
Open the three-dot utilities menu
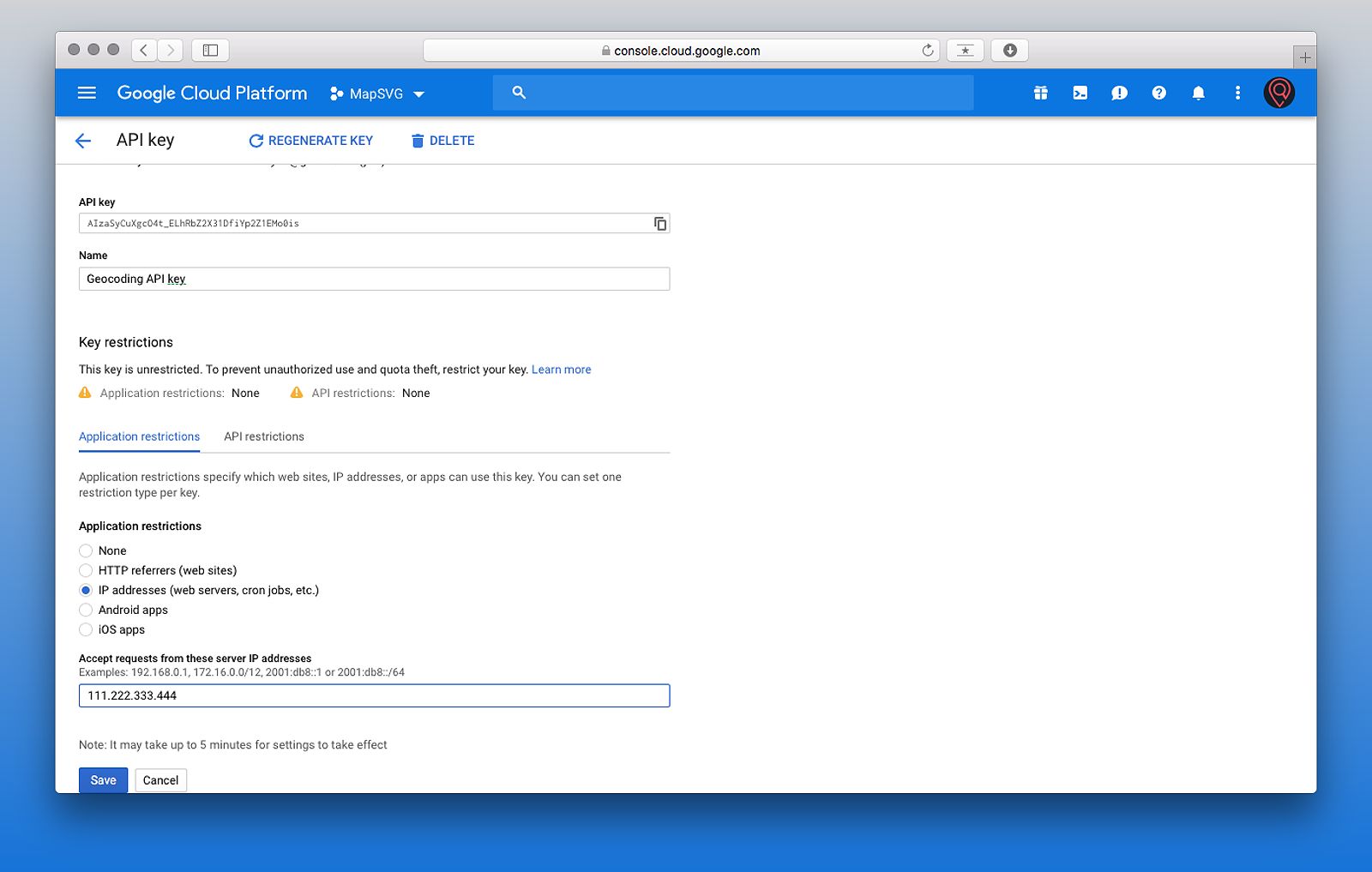pos(1237,93)
